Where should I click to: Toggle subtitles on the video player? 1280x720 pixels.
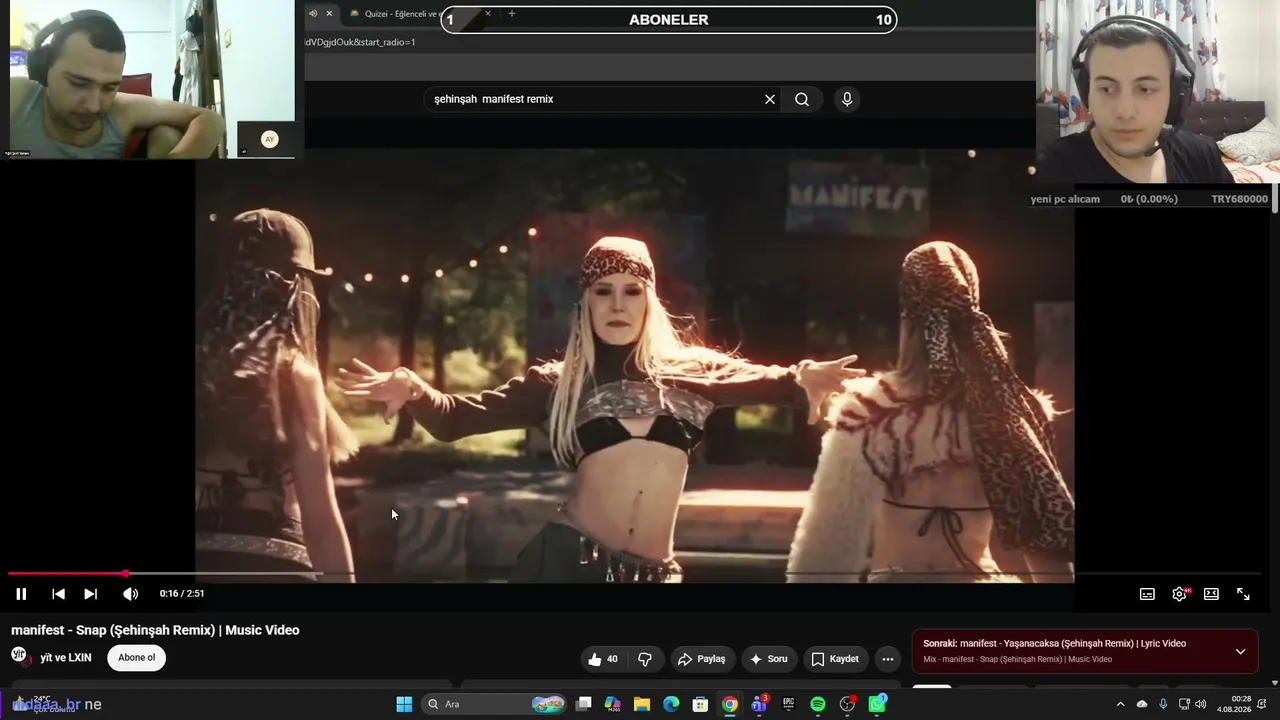pos(1147,594)
